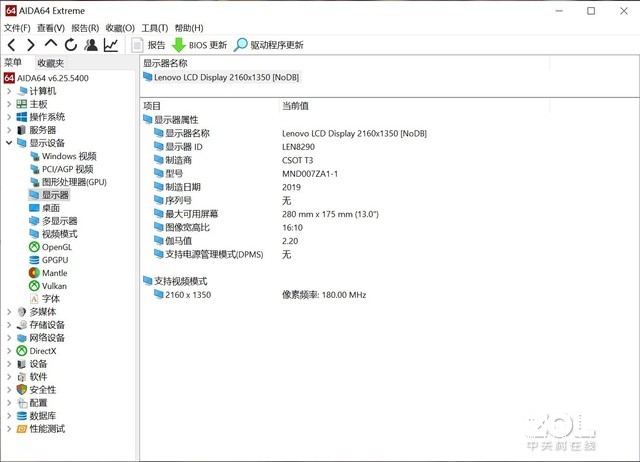
Task: Switch to the 收藏夹 tab
Action: [51, 63]
